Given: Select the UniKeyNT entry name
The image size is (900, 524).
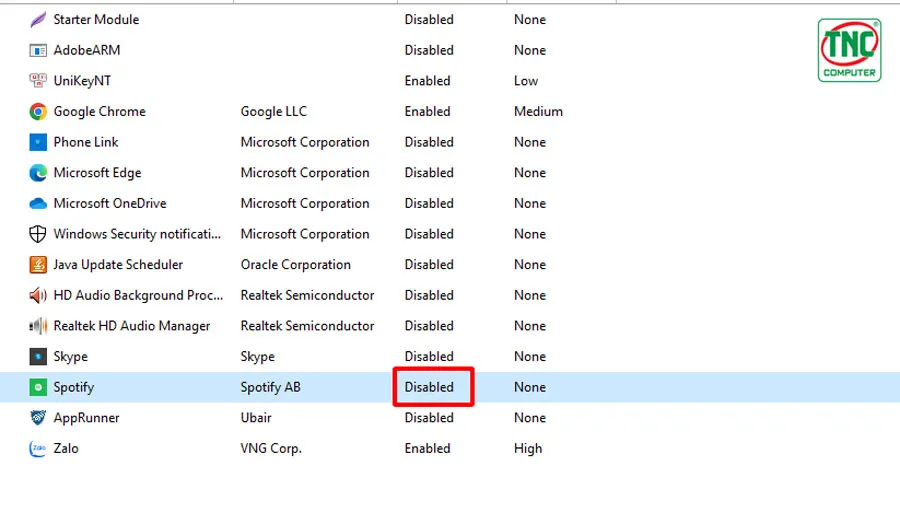Looking at the screenshot, I should point(82,81).
